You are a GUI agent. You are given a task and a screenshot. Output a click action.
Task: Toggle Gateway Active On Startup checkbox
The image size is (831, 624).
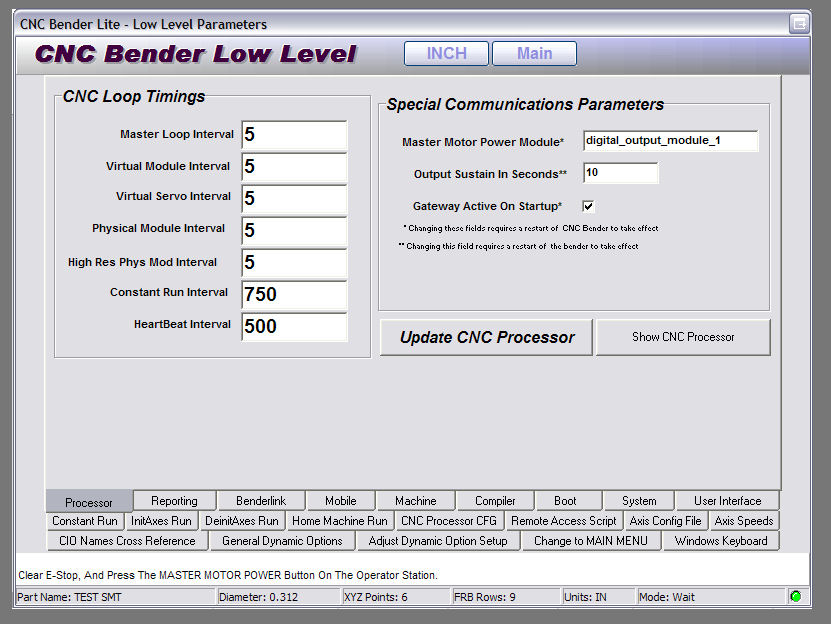click(x=588, y=206)
